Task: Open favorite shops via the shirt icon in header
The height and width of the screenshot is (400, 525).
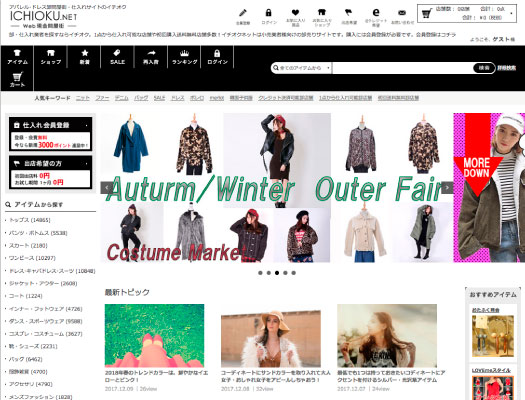Action: [322, 13]
